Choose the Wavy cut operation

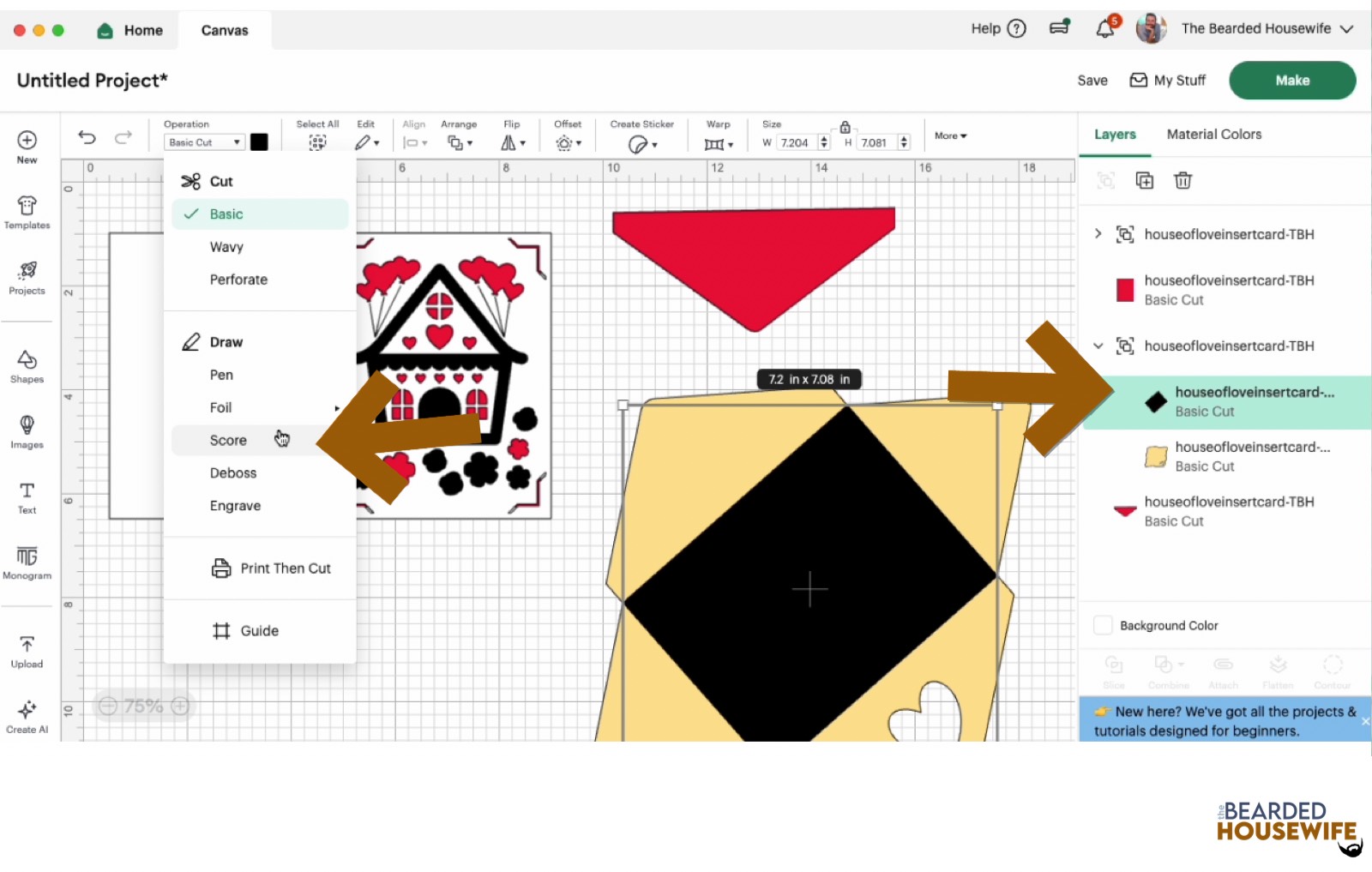260,247
